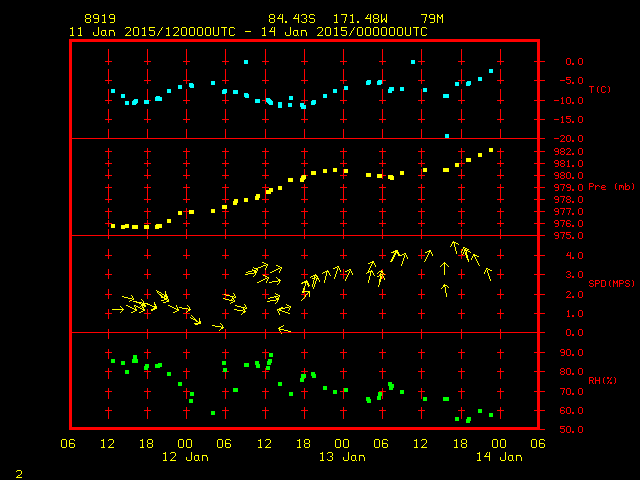Click the 13 Jan date label
This screenshot has width=640, height=480.
click(x=342, y=457)
